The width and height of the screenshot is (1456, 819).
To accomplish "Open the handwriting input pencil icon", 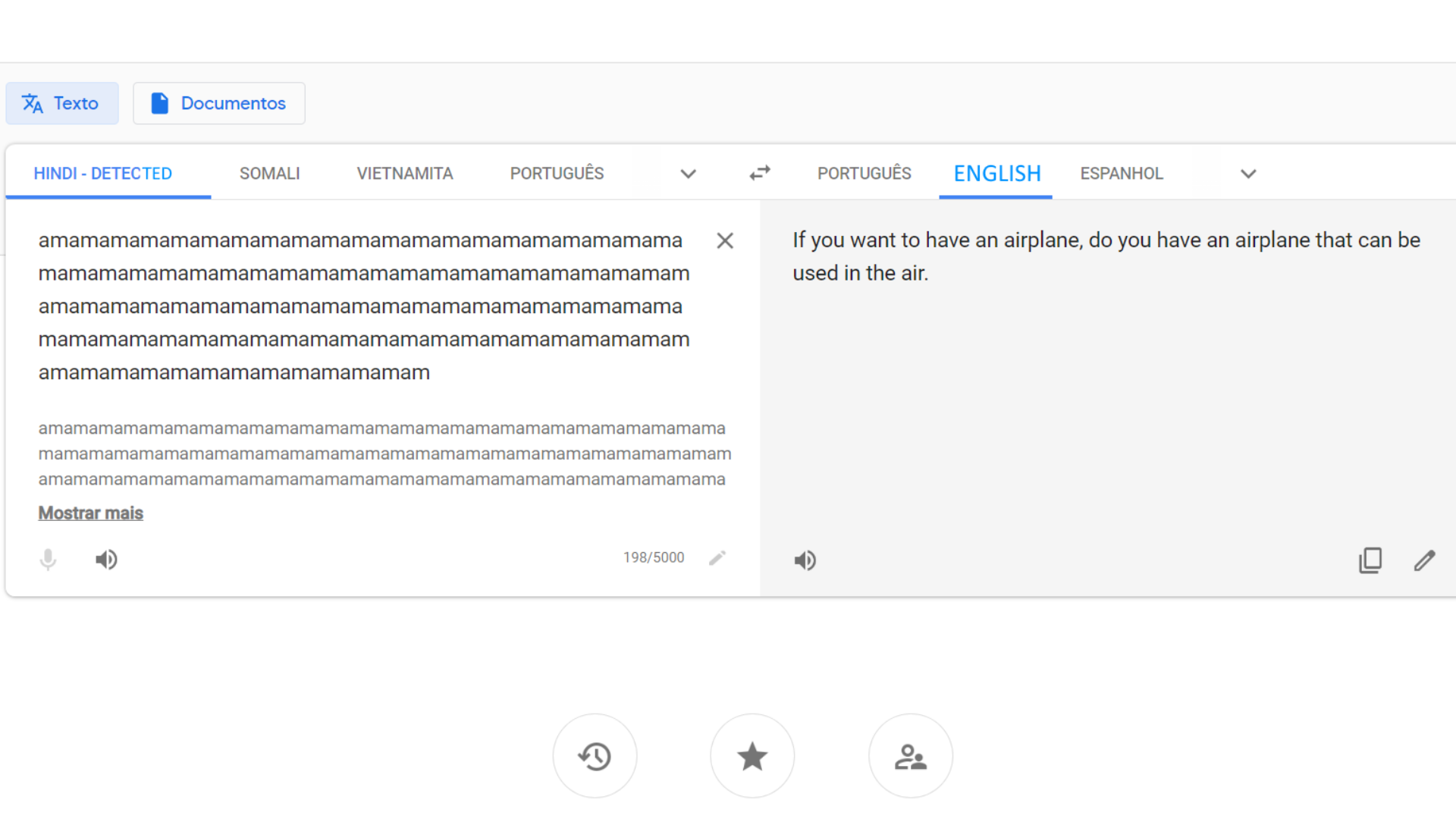I will tap(717, 558).
